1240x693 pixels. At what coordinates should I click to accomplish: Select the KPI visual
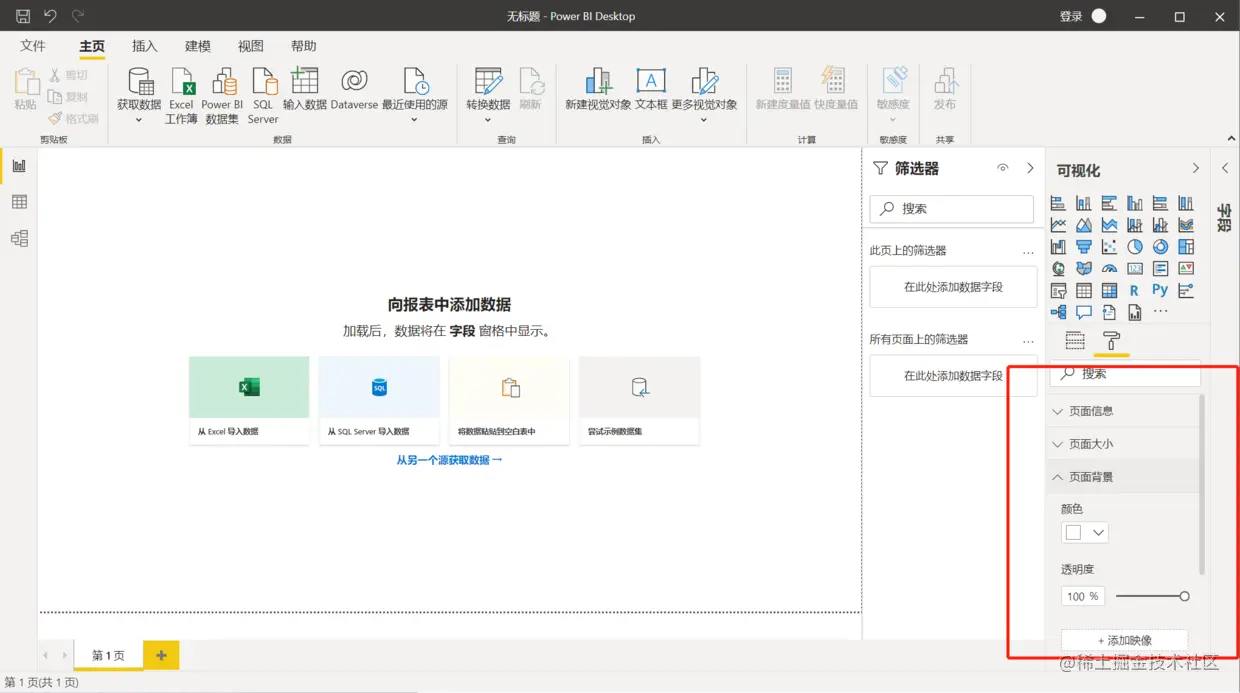point(1186,269)
